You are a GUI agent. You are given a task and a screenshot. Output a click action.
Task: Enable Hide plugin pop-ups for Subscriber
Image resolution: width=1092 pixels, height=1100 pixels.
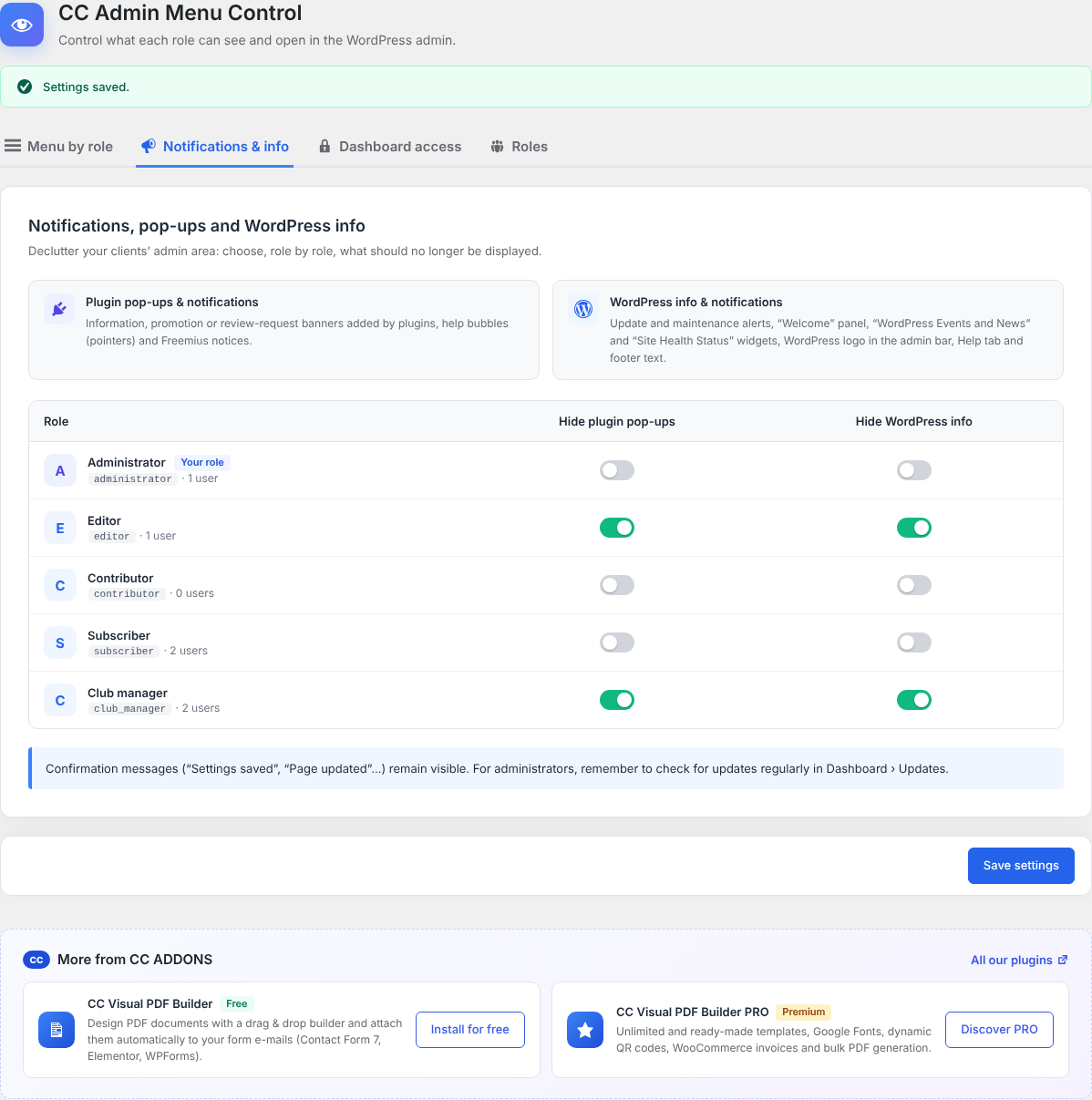point(617,643)
